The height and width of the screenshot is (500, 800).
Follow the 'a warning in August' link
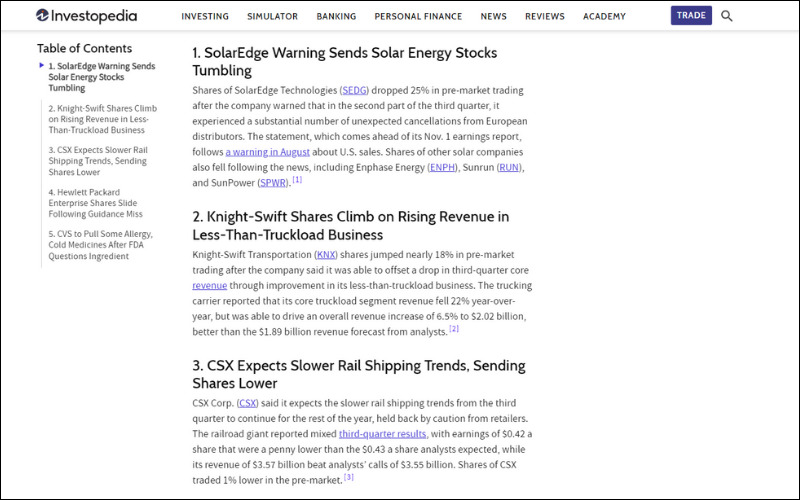click(x=267, y=152)
